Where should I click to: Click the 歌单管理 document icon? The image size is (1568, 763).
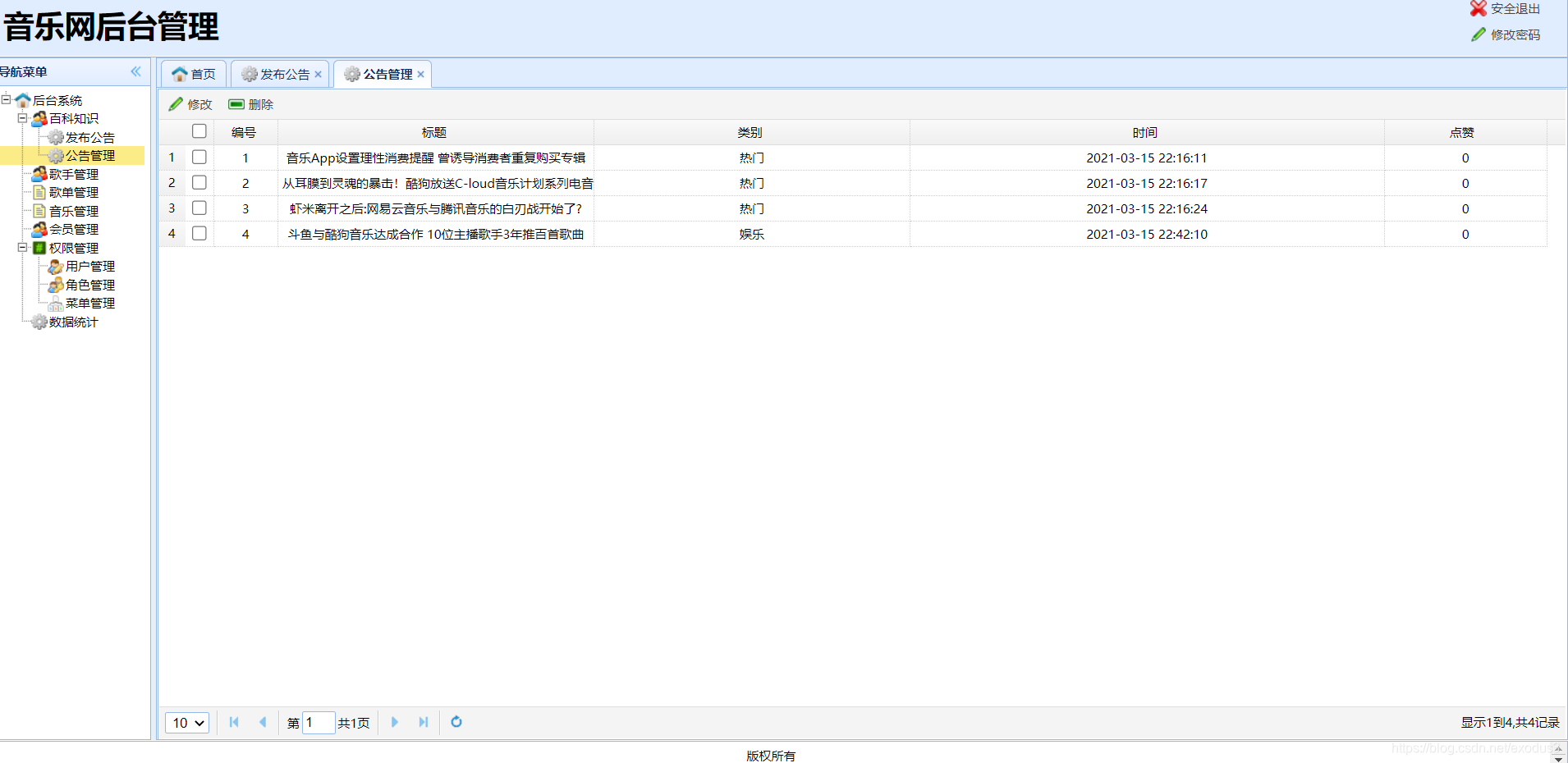pos(39,193)
